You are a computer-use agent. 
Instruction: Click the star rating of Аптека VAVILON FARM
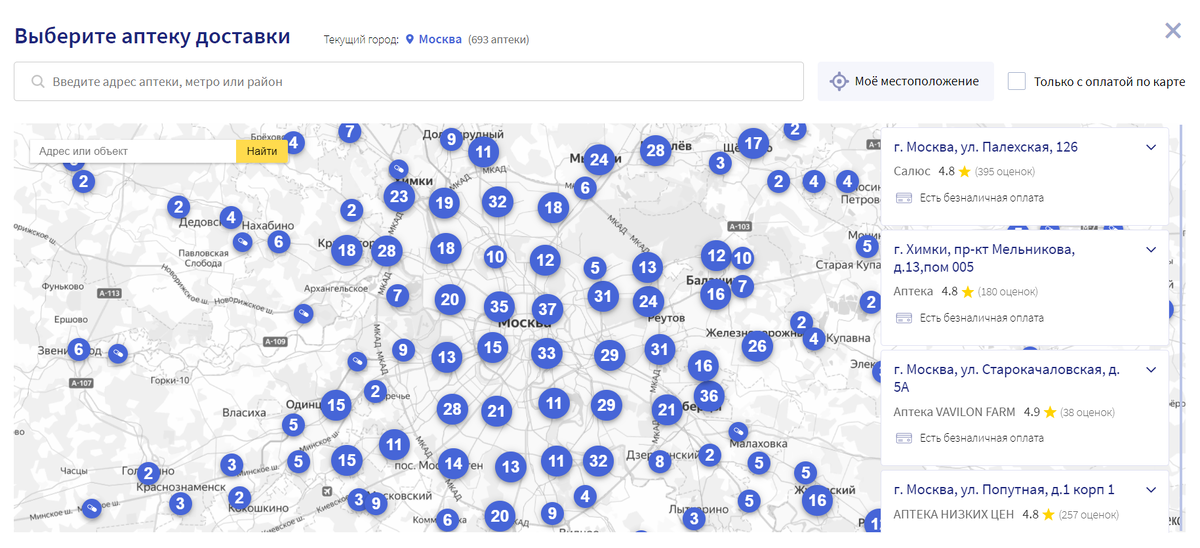tap(1050, 412)
